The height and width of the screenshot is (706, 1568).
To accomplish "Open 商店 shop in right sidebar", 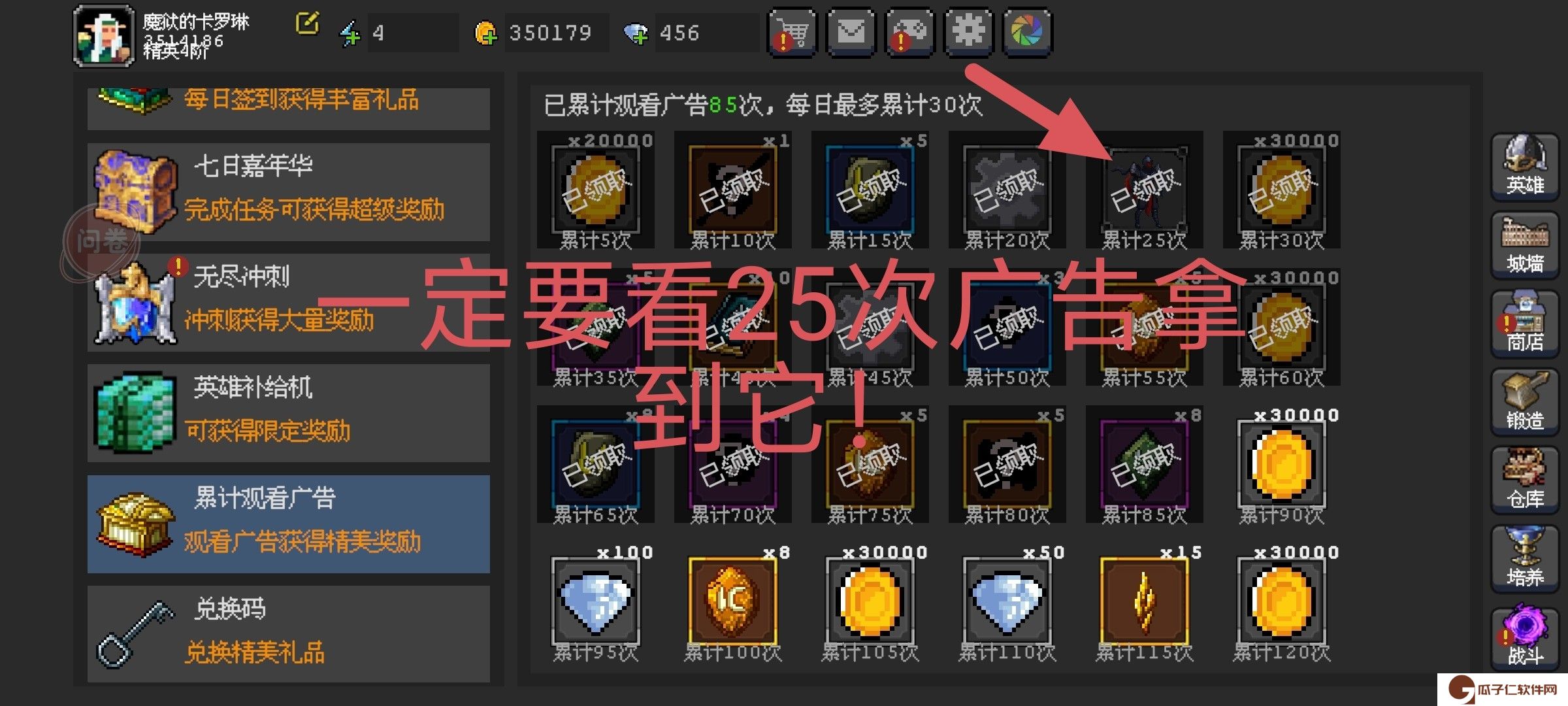I will tap(1525, 323).
